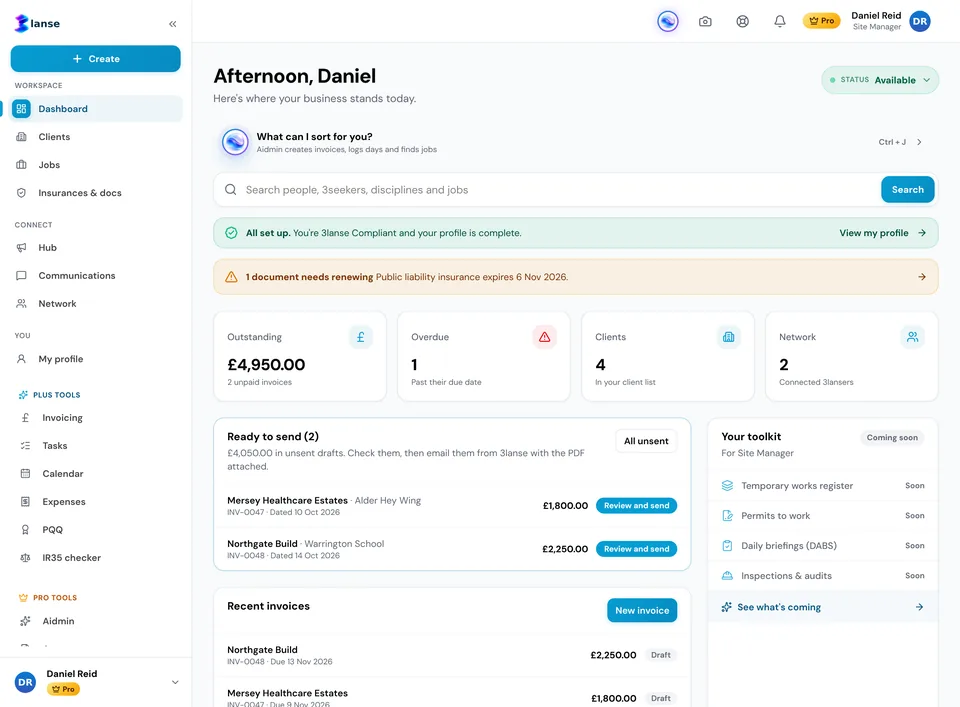The image size is (960, 707).
Task: Click the Daily briefings clipboard icon
Action: pyautogui.click(x=727, y=545)
